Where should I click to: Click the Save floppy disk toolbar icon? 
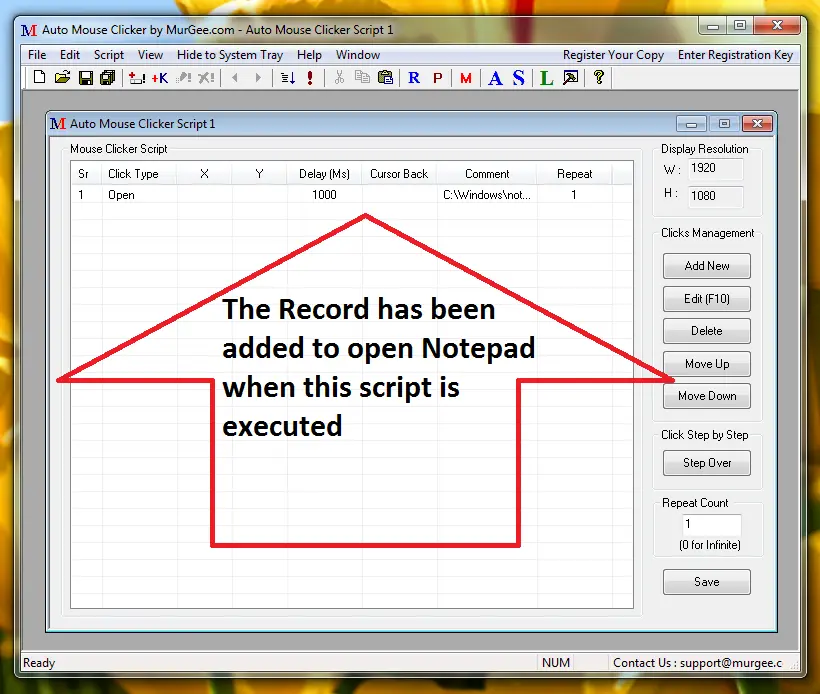click(86, 78)
